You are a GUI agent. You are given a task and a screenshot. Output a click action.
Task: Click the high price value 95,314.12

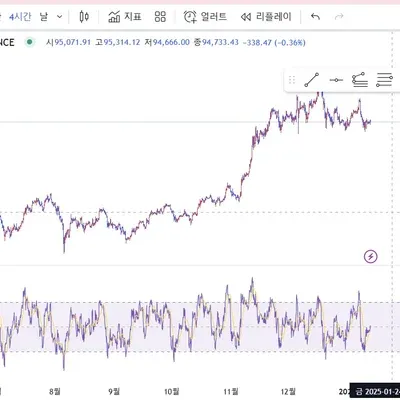[x=122, y=43]
